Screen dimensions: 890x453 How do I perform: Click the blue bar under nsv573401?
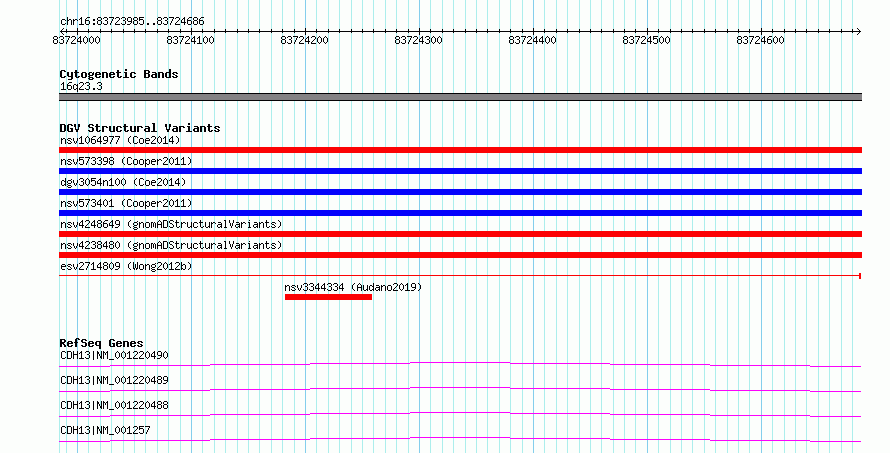coord(460,213)
